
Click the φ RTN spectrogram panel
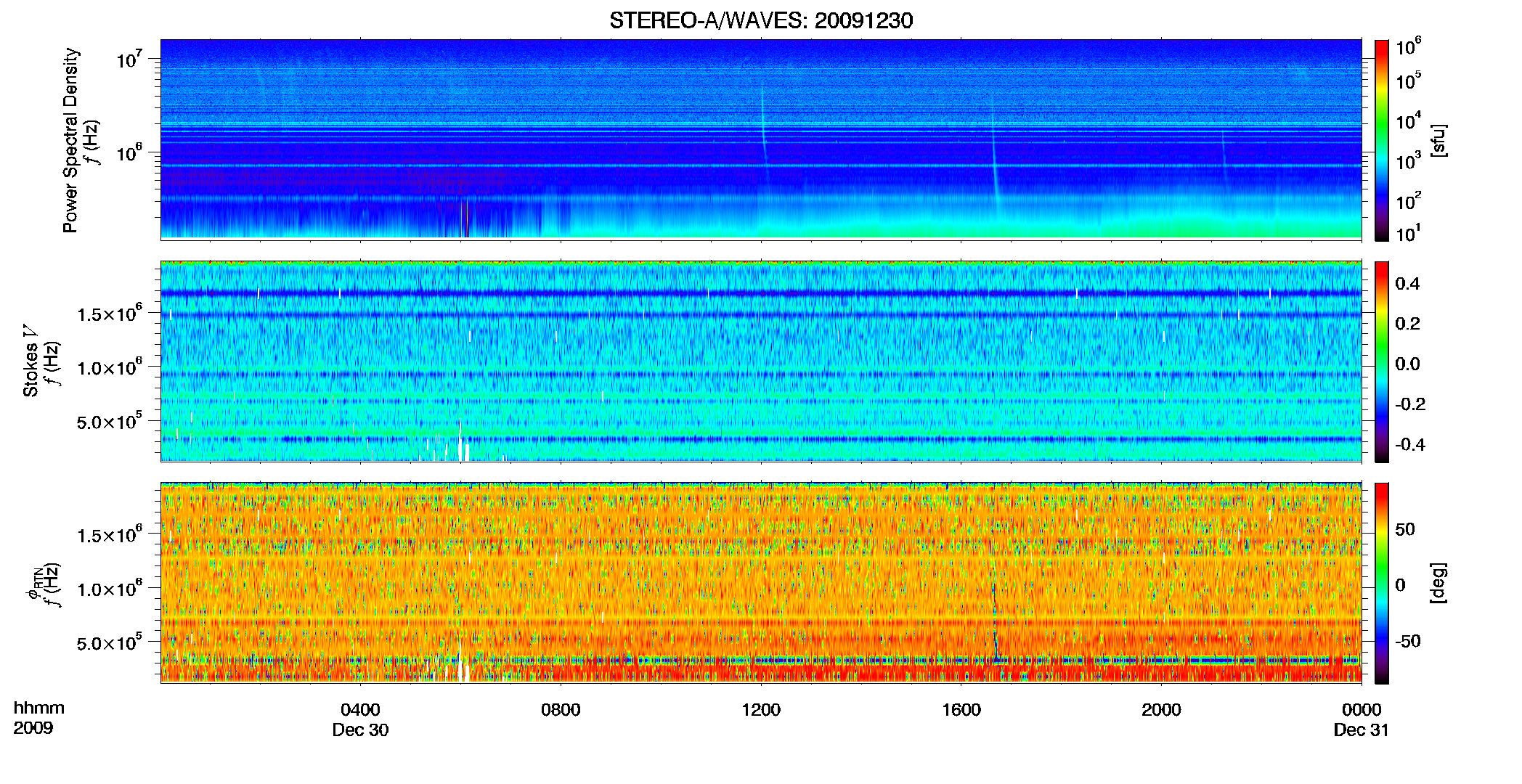(761, 583)
